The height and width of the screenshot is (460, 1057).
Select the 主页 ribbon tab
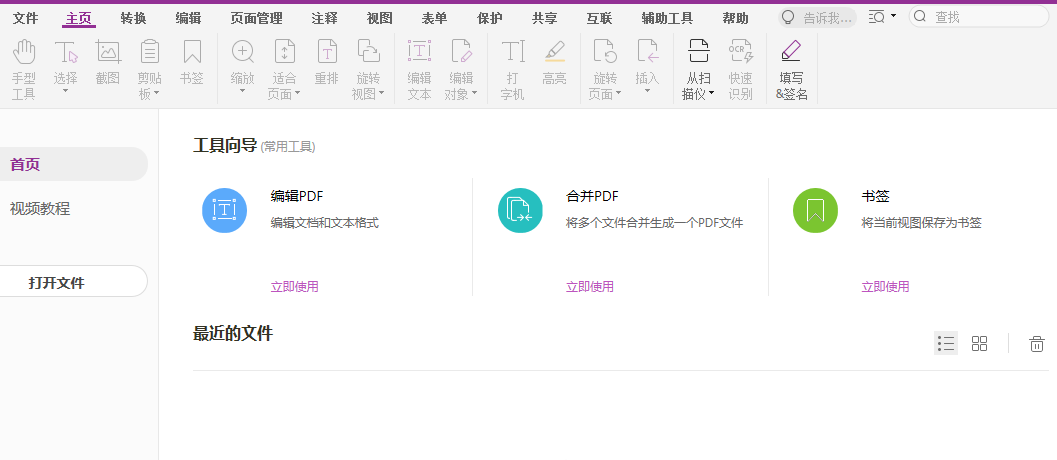click(79, 18)
